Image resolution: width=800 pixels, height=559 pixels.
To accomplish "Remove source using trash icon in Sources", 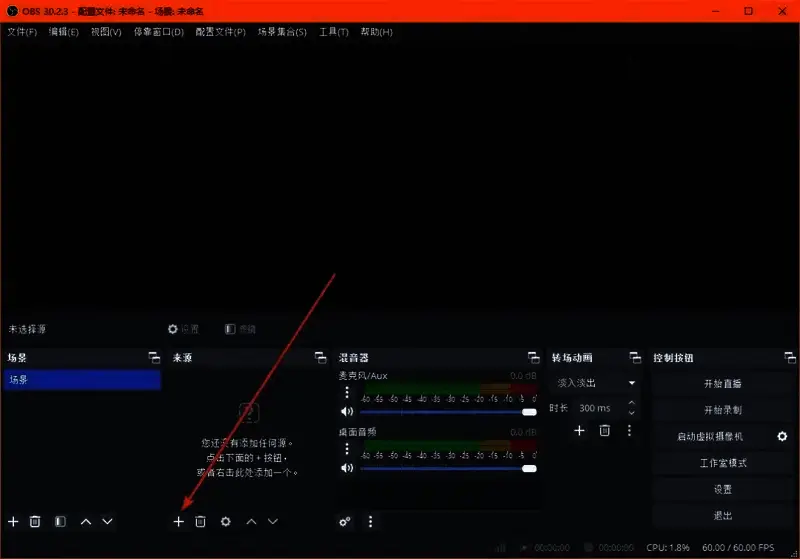I will coord(201,521).
